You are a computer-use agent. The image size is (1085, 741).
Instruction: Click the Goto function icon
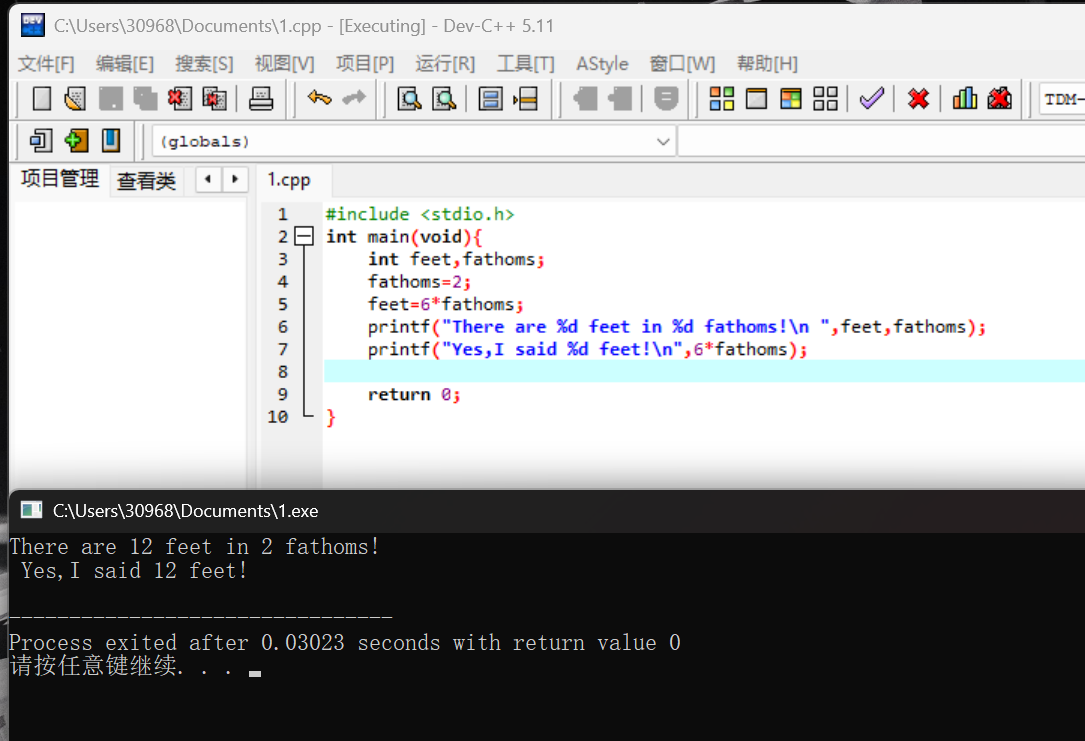(490, 99)
